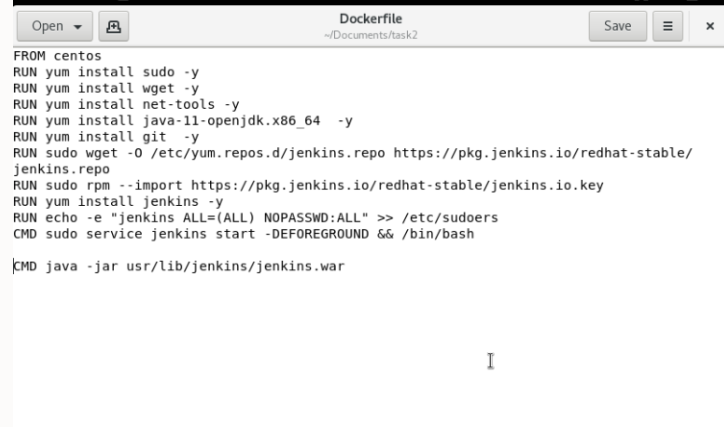Viewport: 724px width, 427px height.
Task: Place cursor on yum install jenkins line
Action: coord(118,201)
